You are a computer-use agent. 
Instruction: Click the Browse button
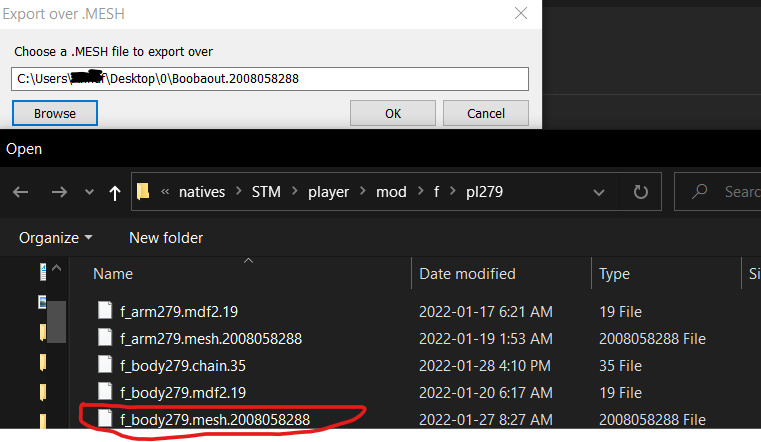point(55,113)
